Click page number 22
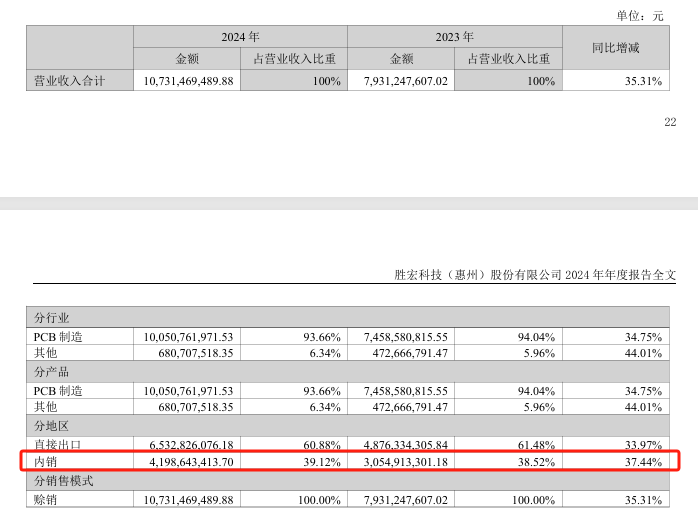Screen dimensions: 698x523 (670, 122)
